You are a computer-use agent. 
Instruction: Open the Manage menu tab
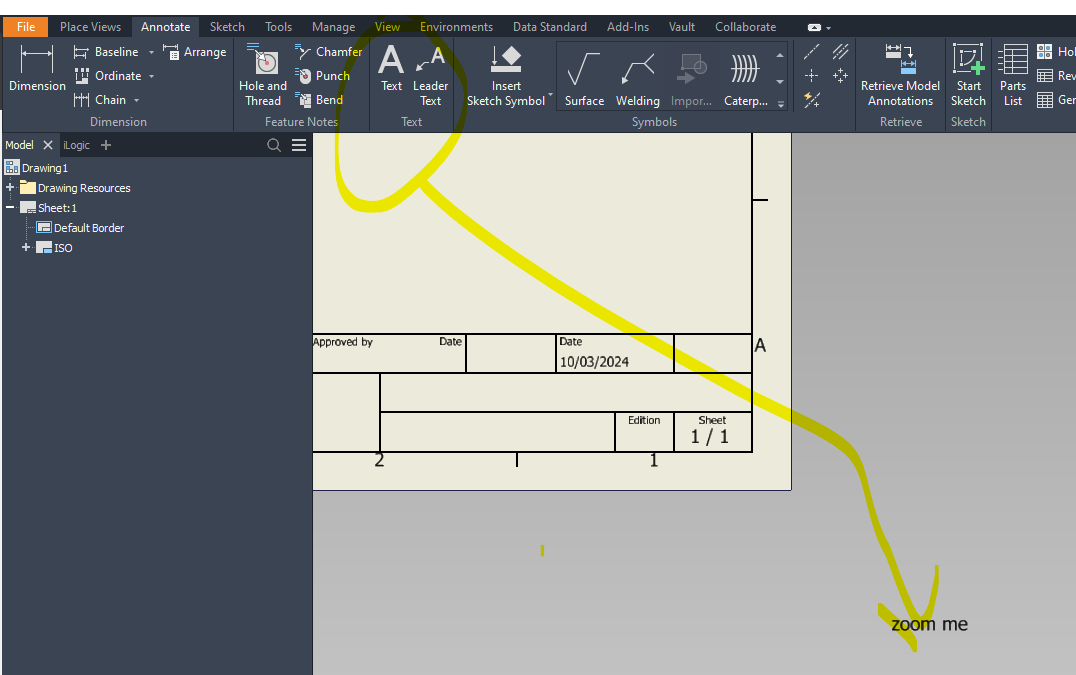[333, 26]
